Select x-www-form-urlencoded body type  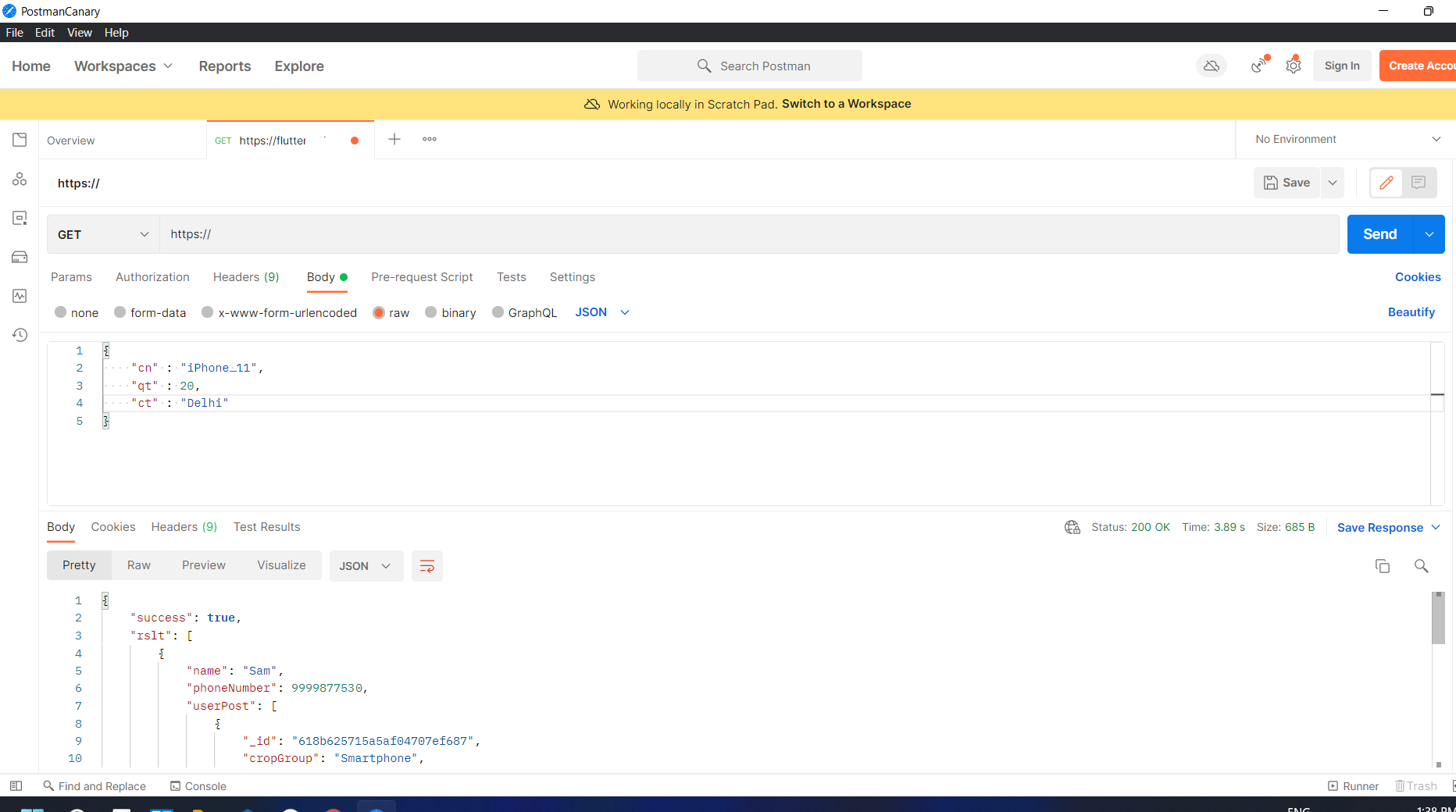pyautogui.click(x=279, y=312)
